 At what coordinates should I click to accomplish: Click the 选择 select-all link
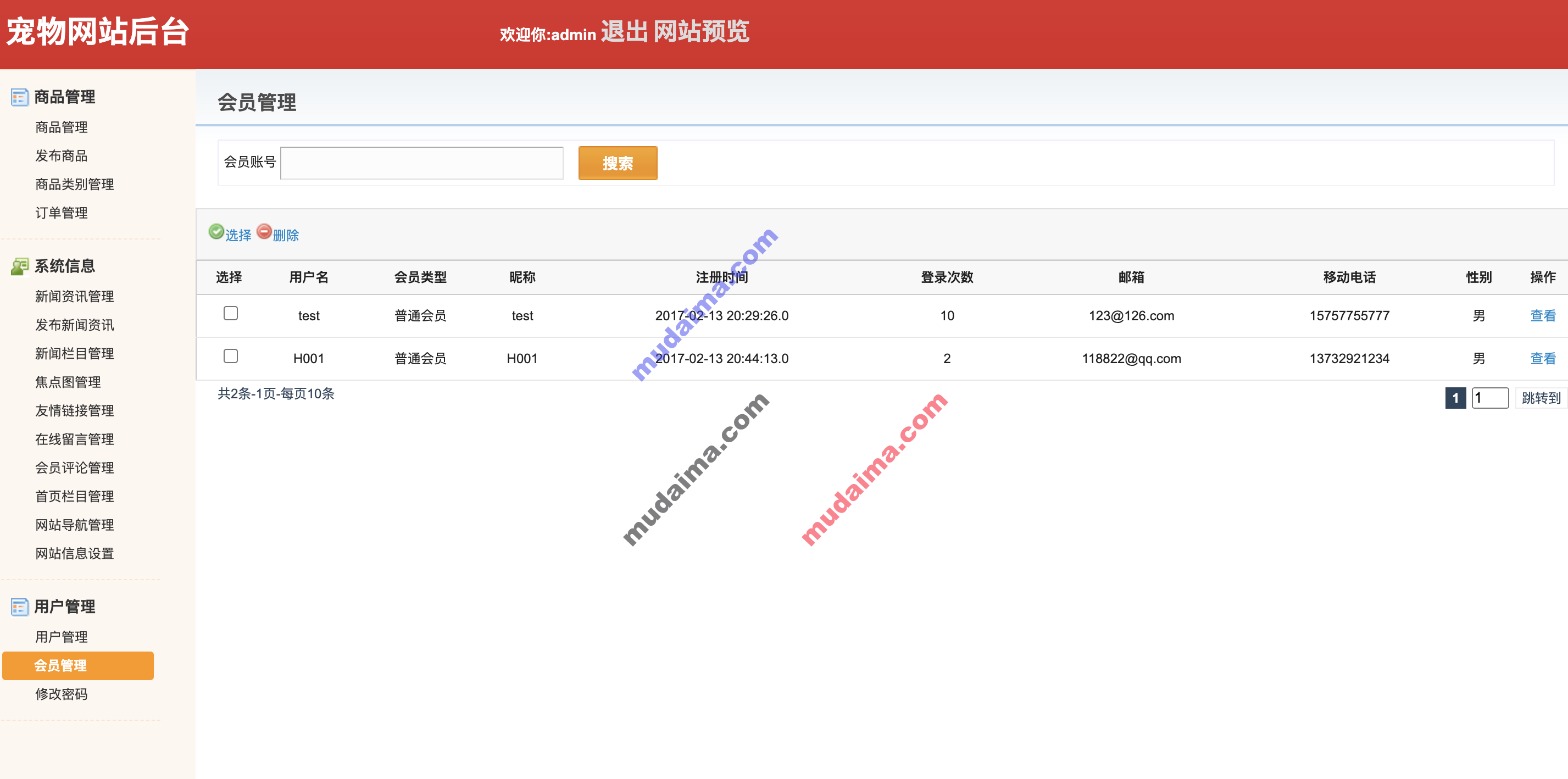pos(238,236)
